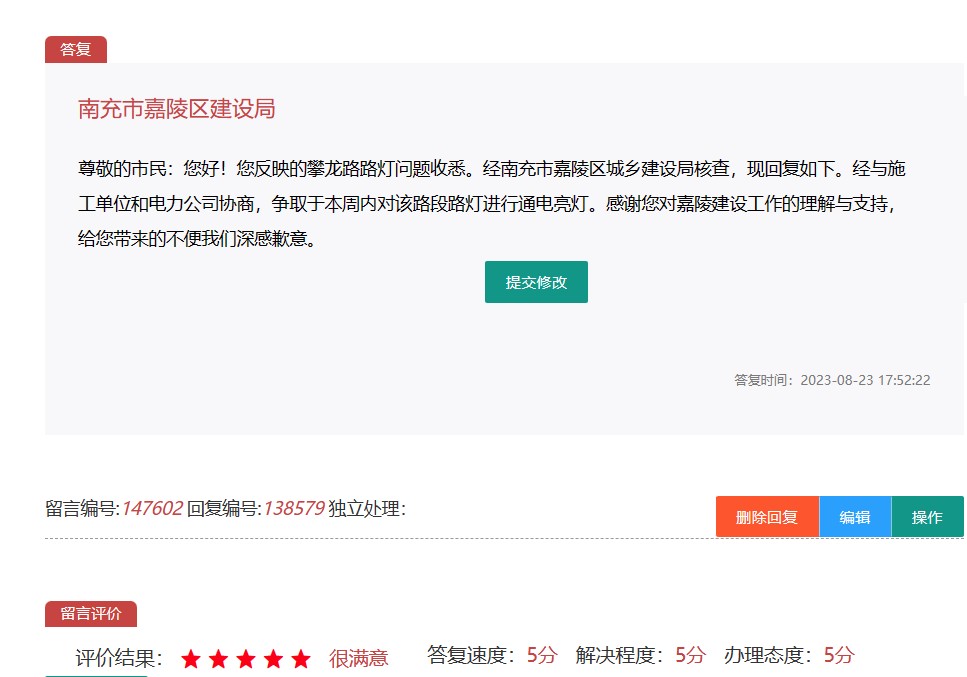
Task: Select the 留言评价 section tag
Action: (x=91, y=614)
